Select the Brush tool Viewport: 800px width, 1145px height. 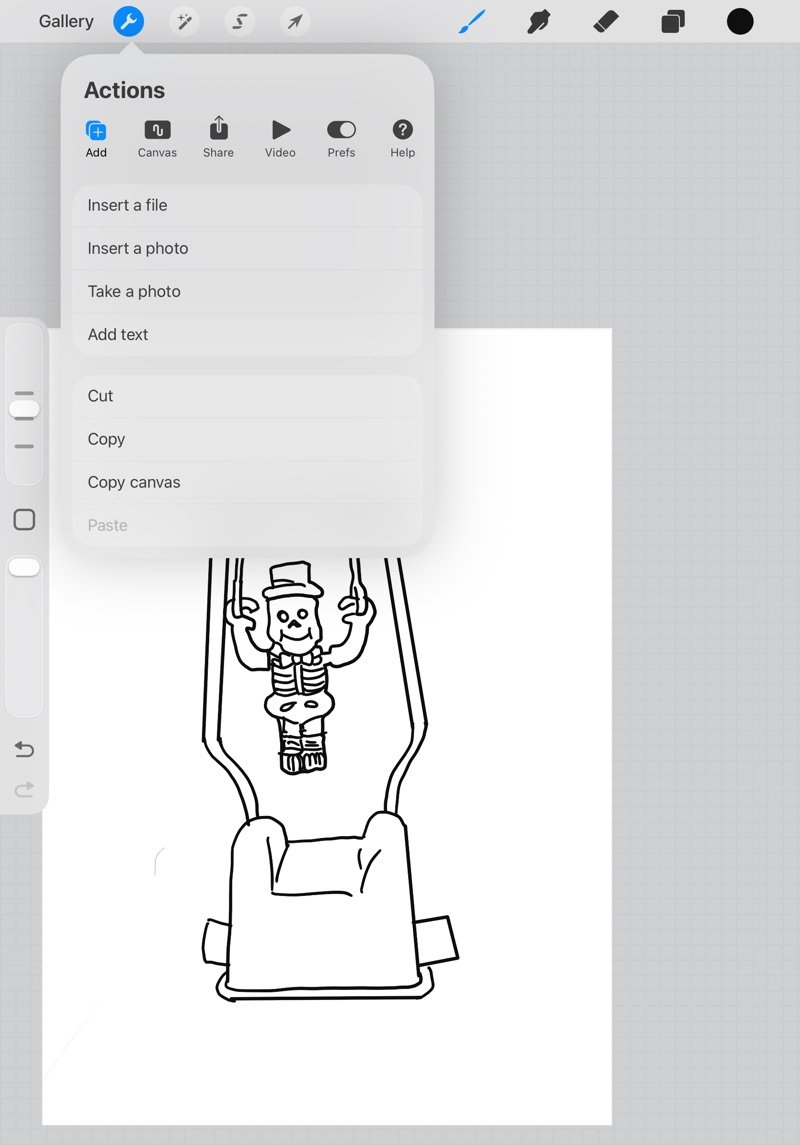[x=472, y=22]
